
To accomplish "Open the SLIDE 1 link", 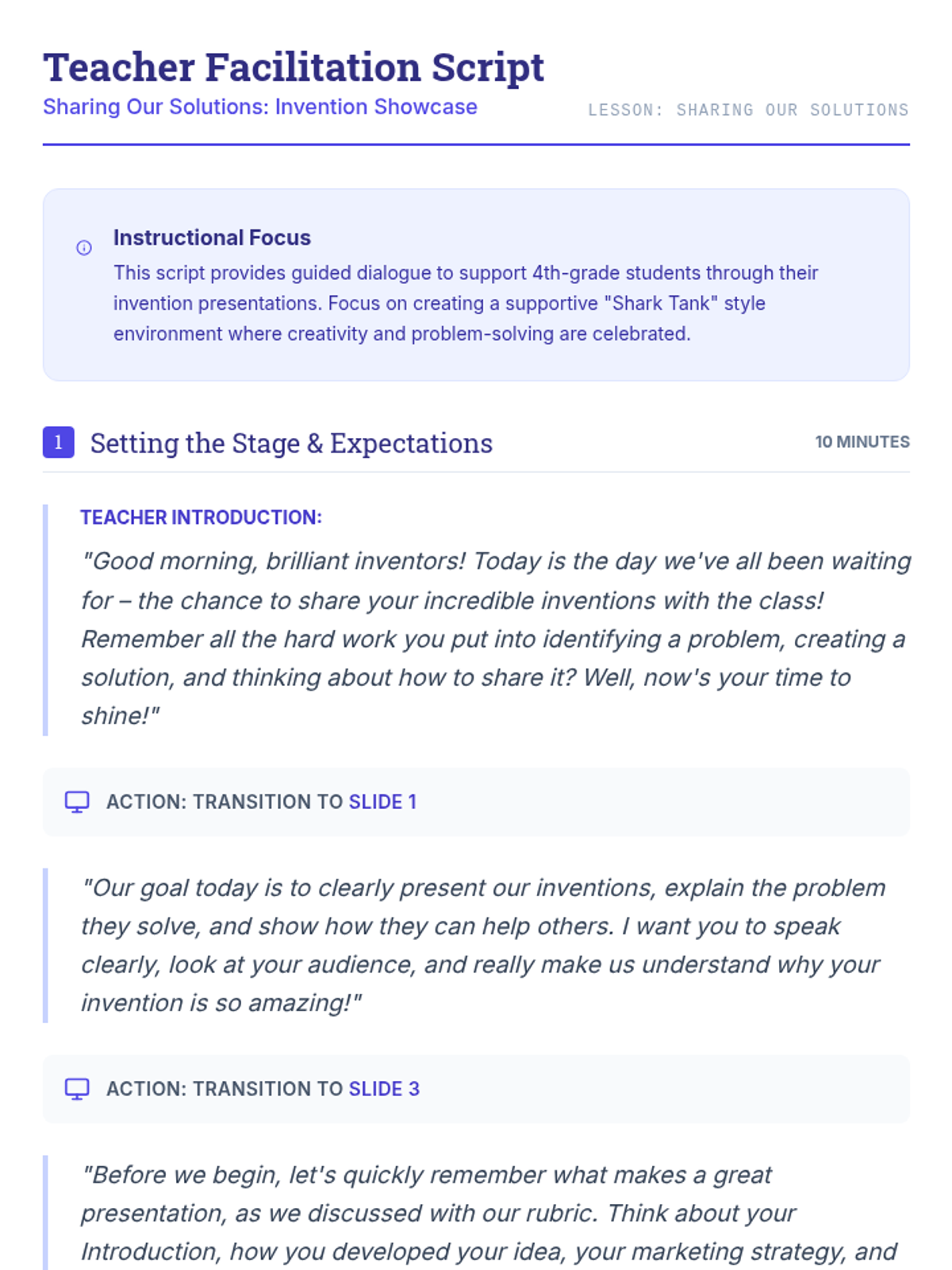I will tap(382, 802).
